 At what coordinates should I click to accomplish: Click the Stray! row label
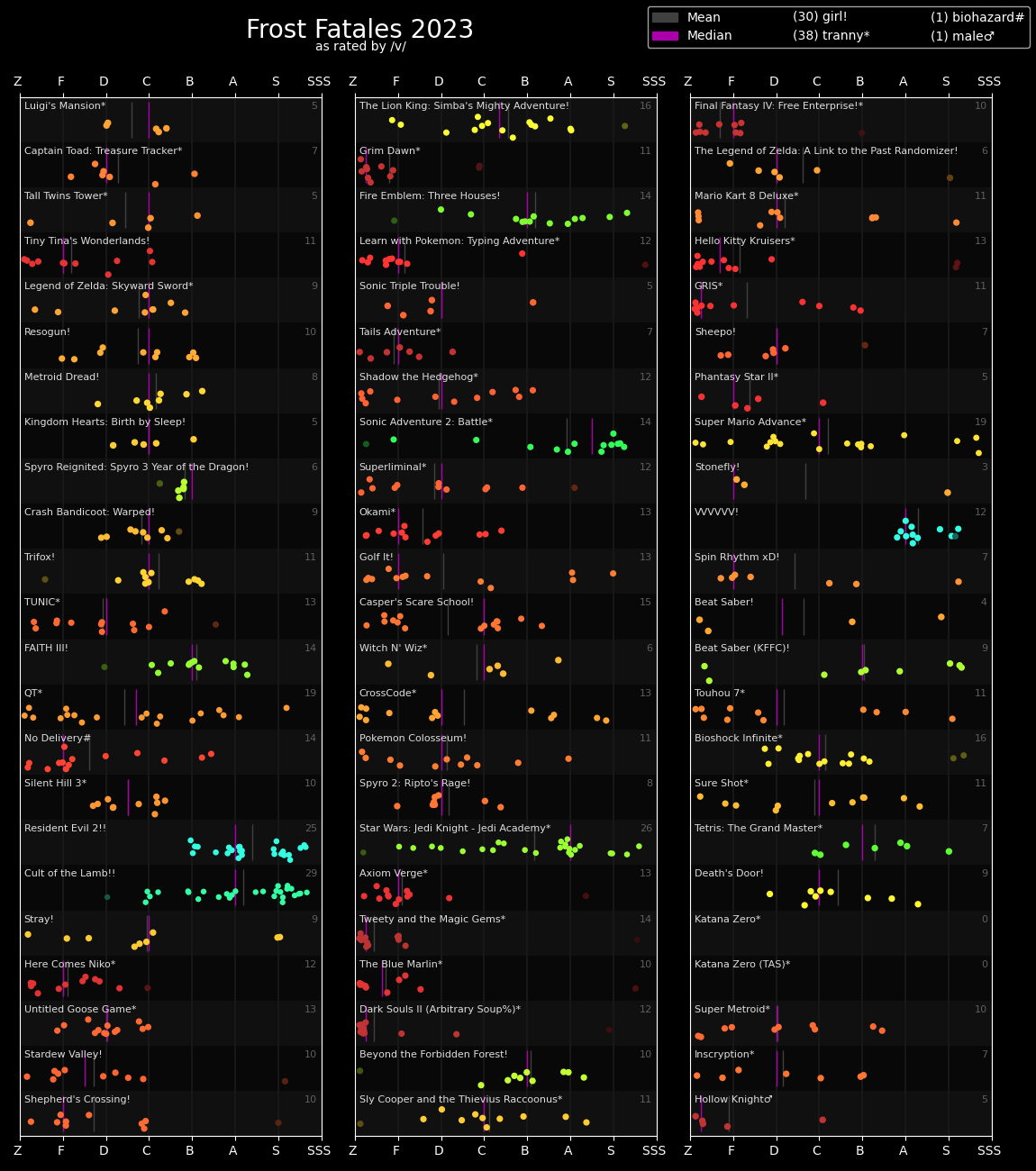39,920
